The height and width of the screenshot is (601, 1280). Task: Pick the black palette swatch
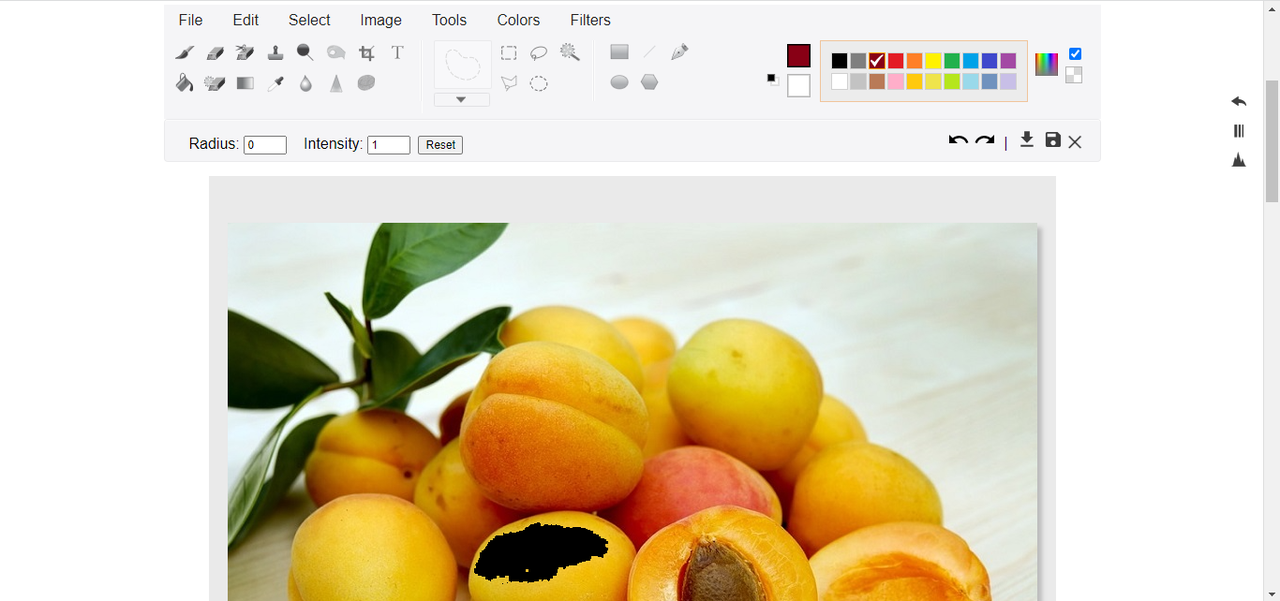click(839, 61)
